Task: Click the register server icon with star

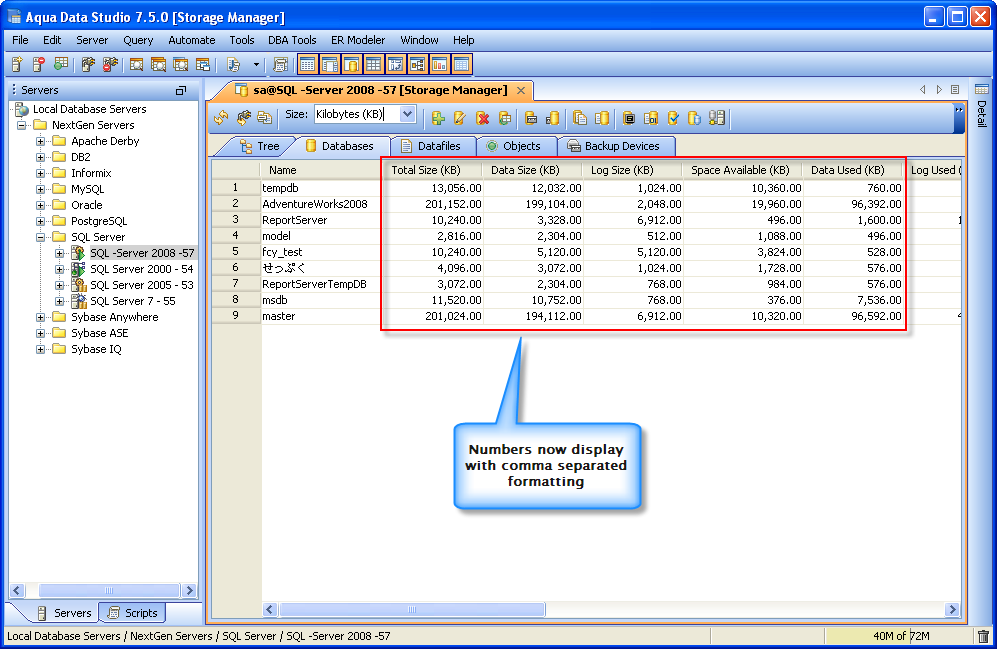Action: 17,64
